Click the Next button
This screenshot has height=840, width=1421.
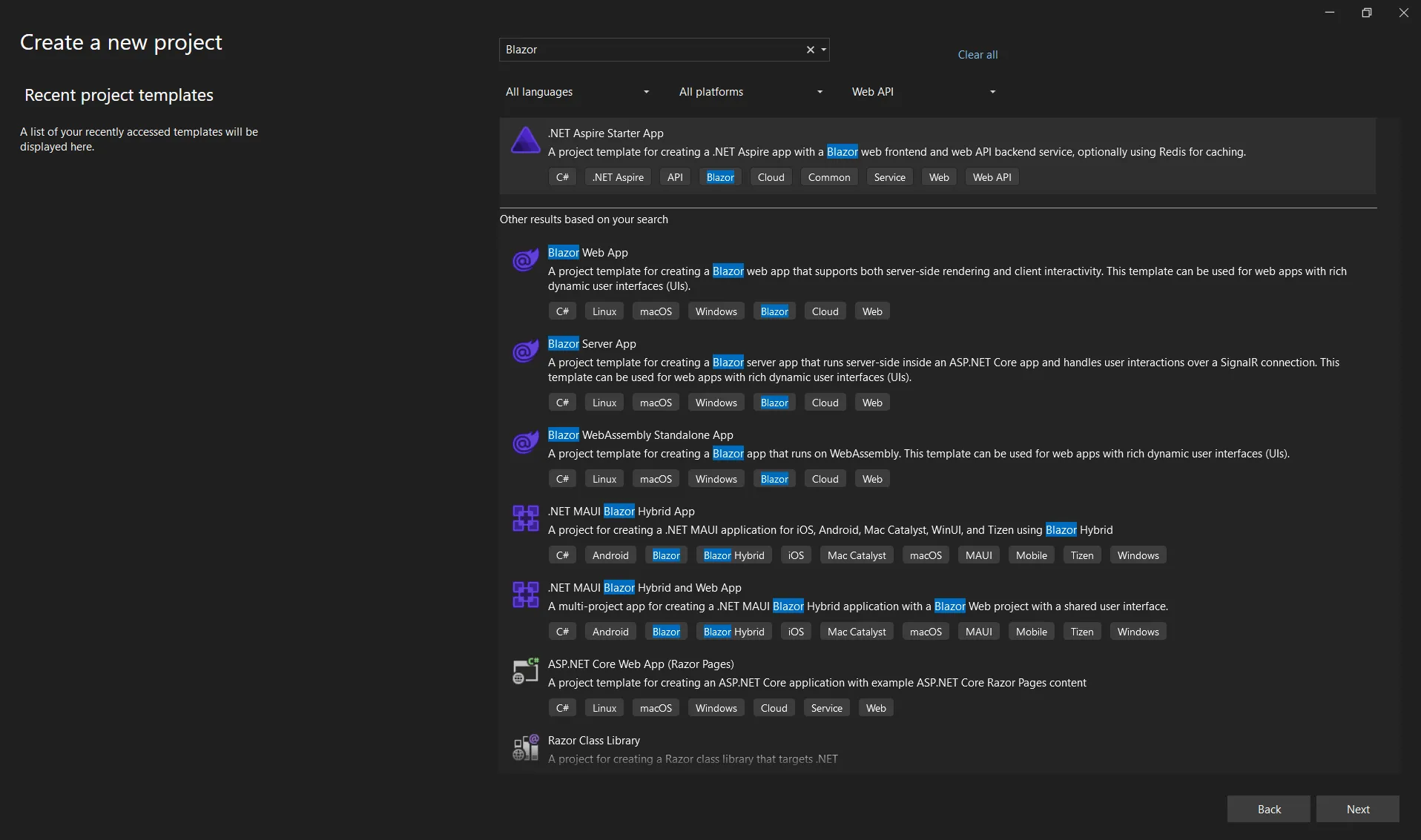coord(1357,809)
